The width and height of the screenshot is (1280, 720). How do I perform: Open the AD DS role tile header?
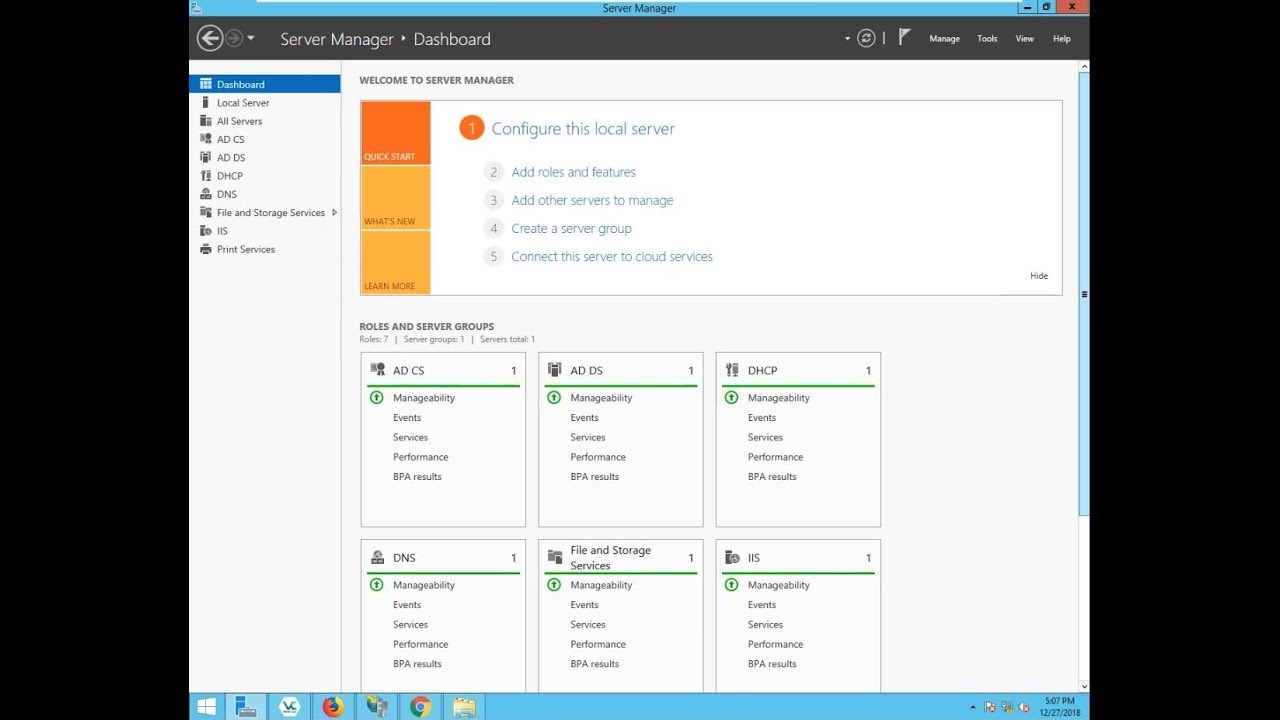tap(620, 370)
